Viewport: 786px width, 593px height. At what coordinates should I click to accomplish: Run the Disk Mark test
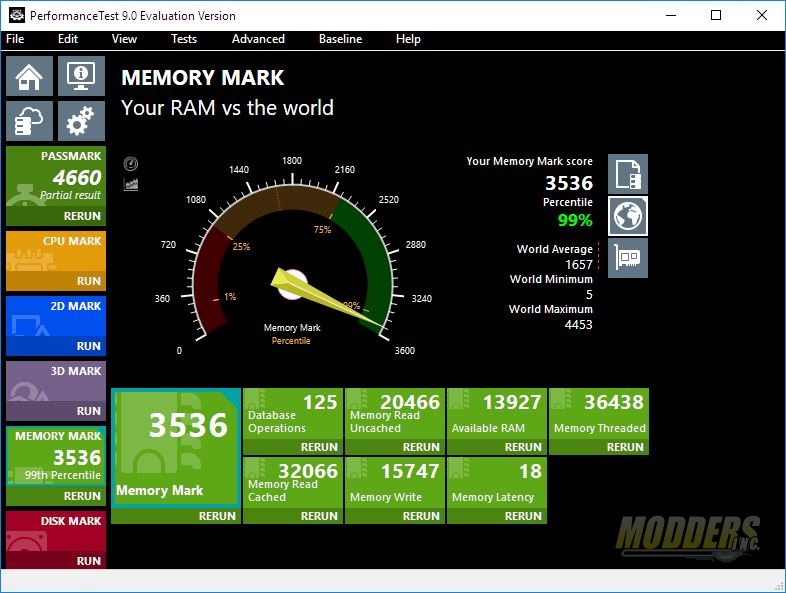coord(89,561)
